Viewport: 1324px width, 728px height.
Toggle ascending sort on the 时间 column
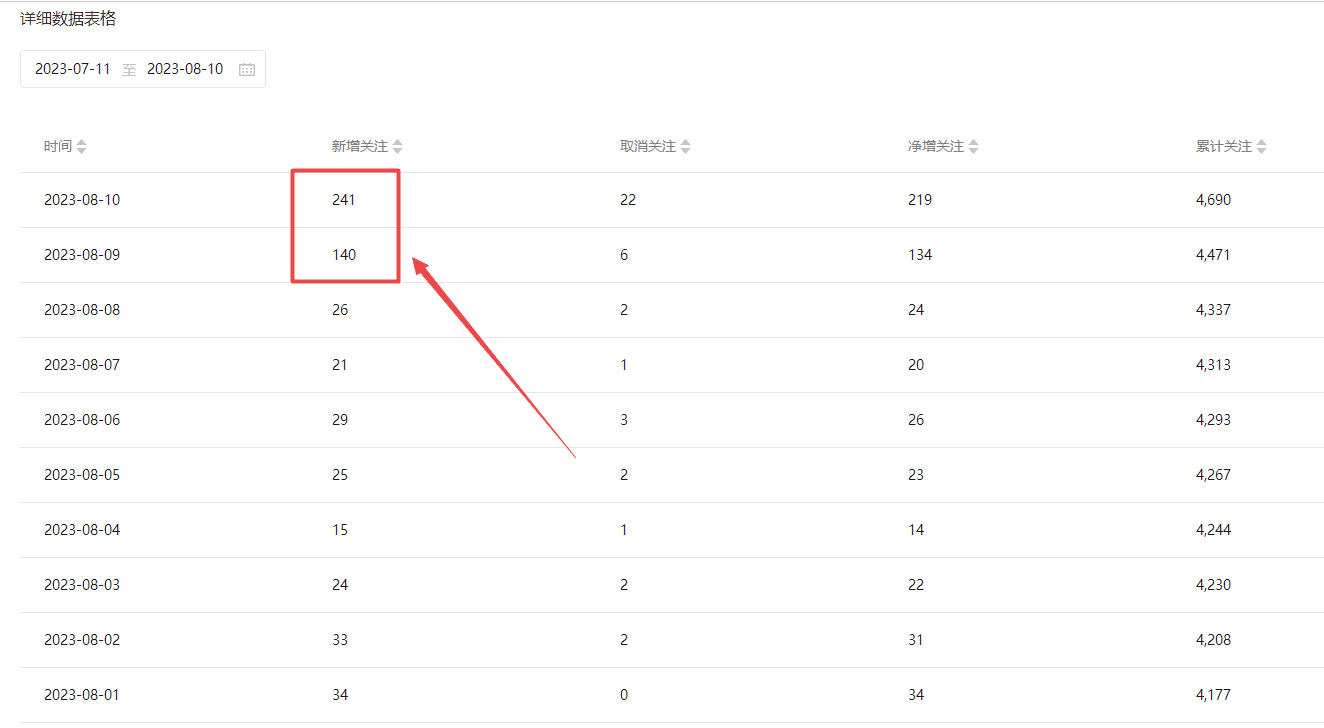(x=81, y=141)
